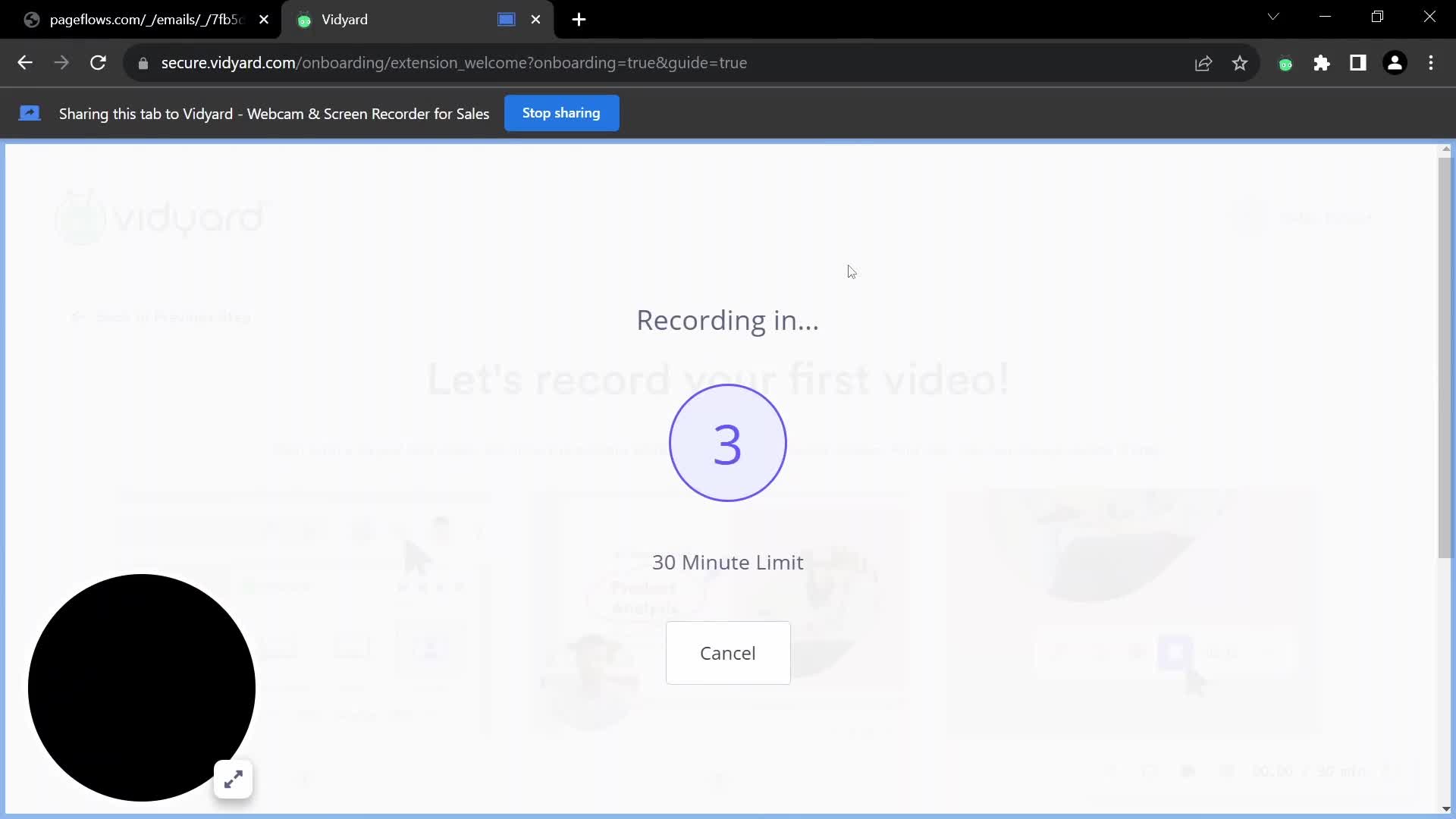Click the browser extensions icon

1323,63
